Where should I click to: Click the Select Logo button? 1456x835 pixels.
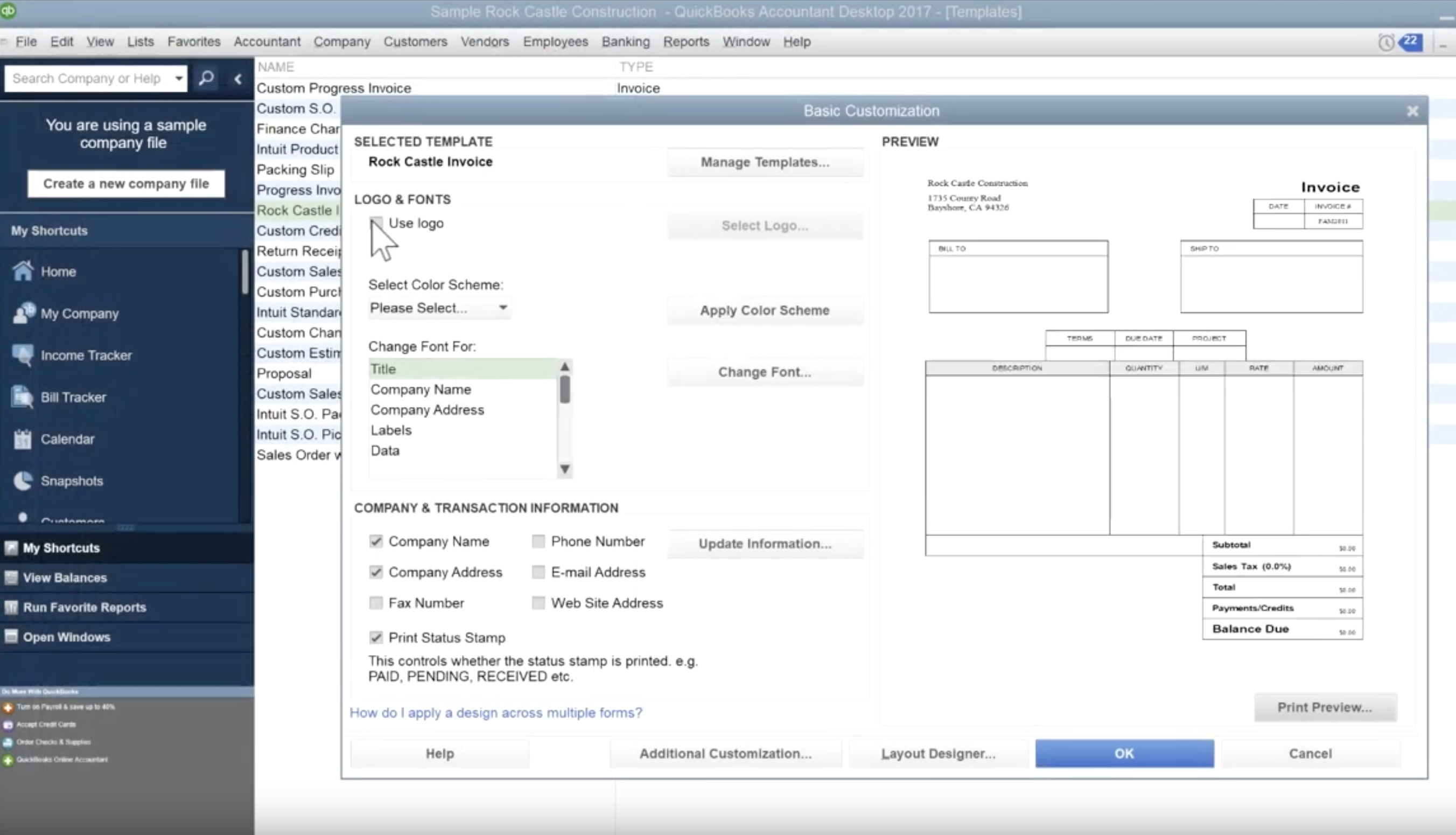point(764,225)
